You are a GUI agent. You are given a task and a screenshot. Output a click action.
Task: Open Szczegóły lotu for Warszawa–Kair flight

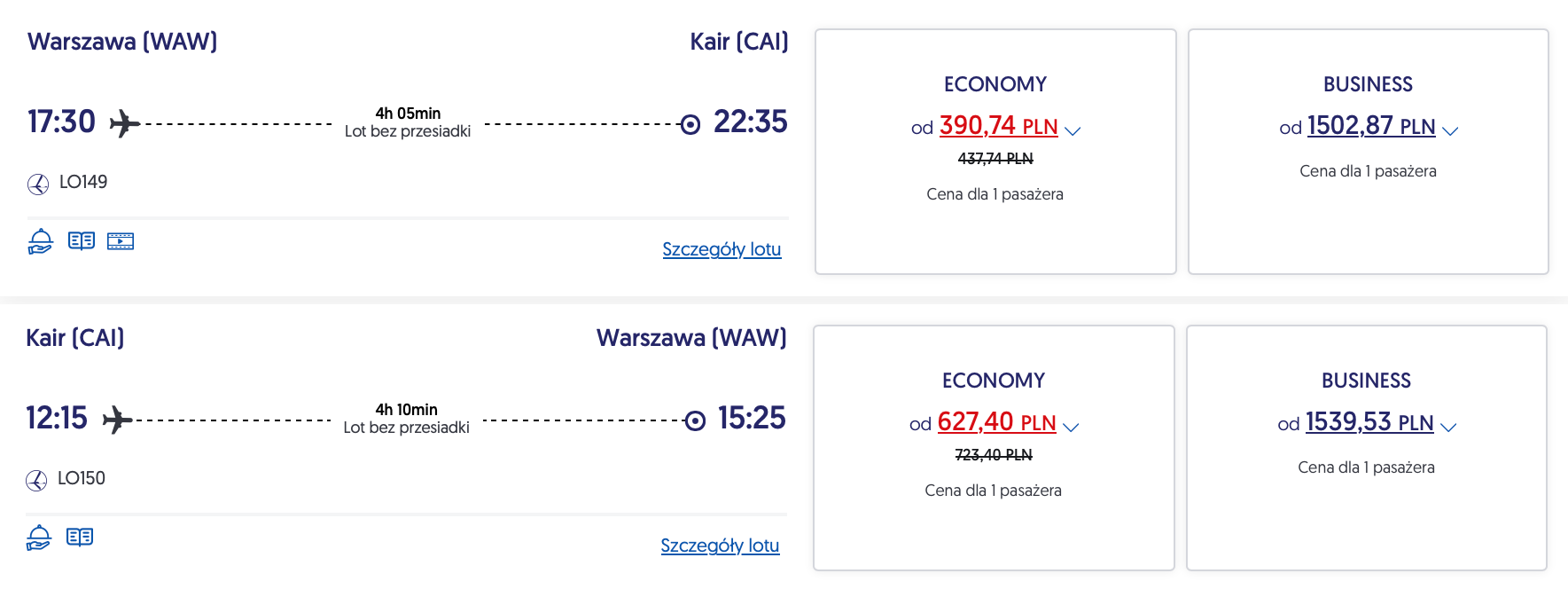pos(722,249)
